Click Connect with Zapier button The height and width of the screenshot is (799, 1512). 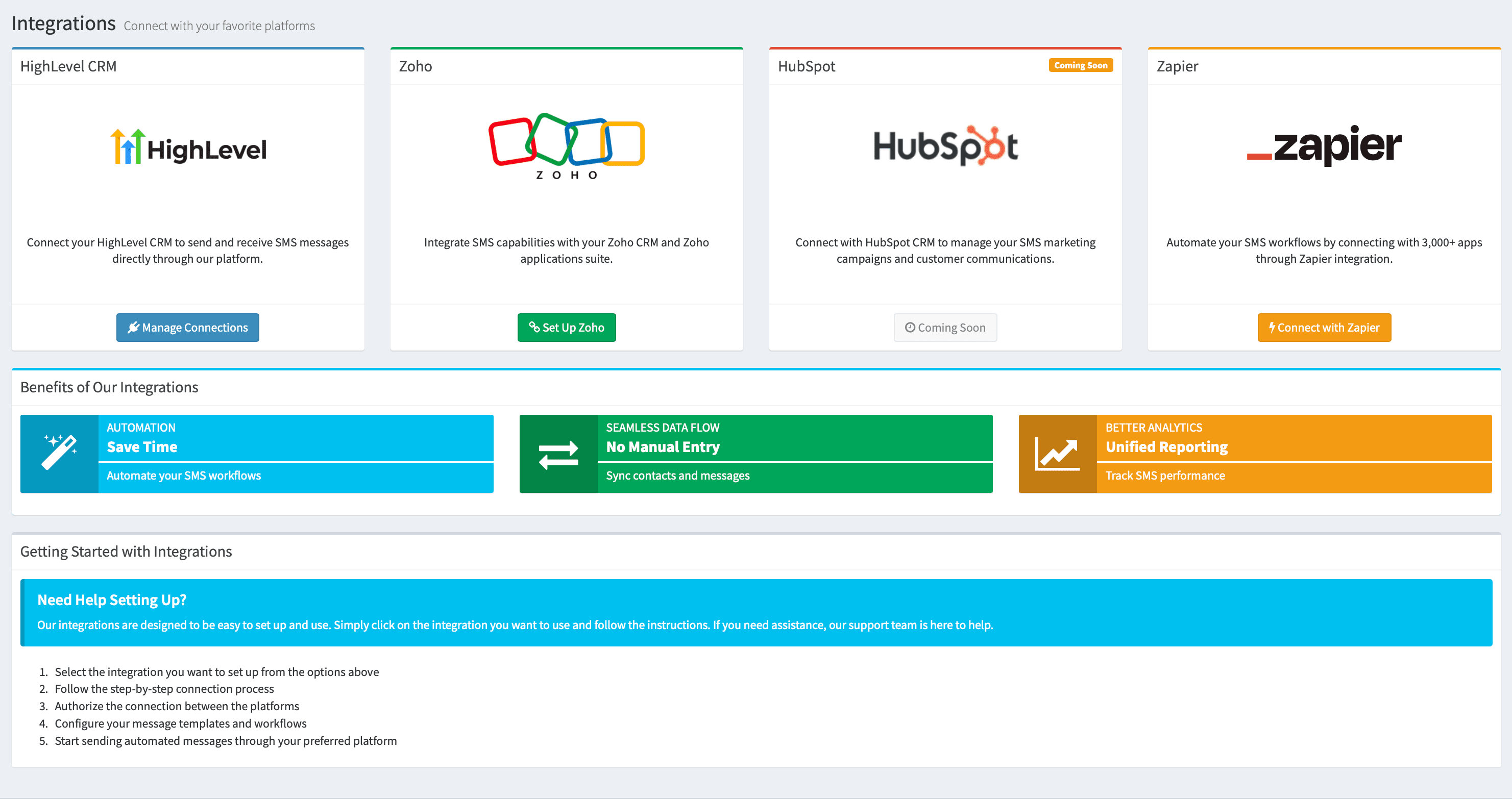tap(1324, 328)
